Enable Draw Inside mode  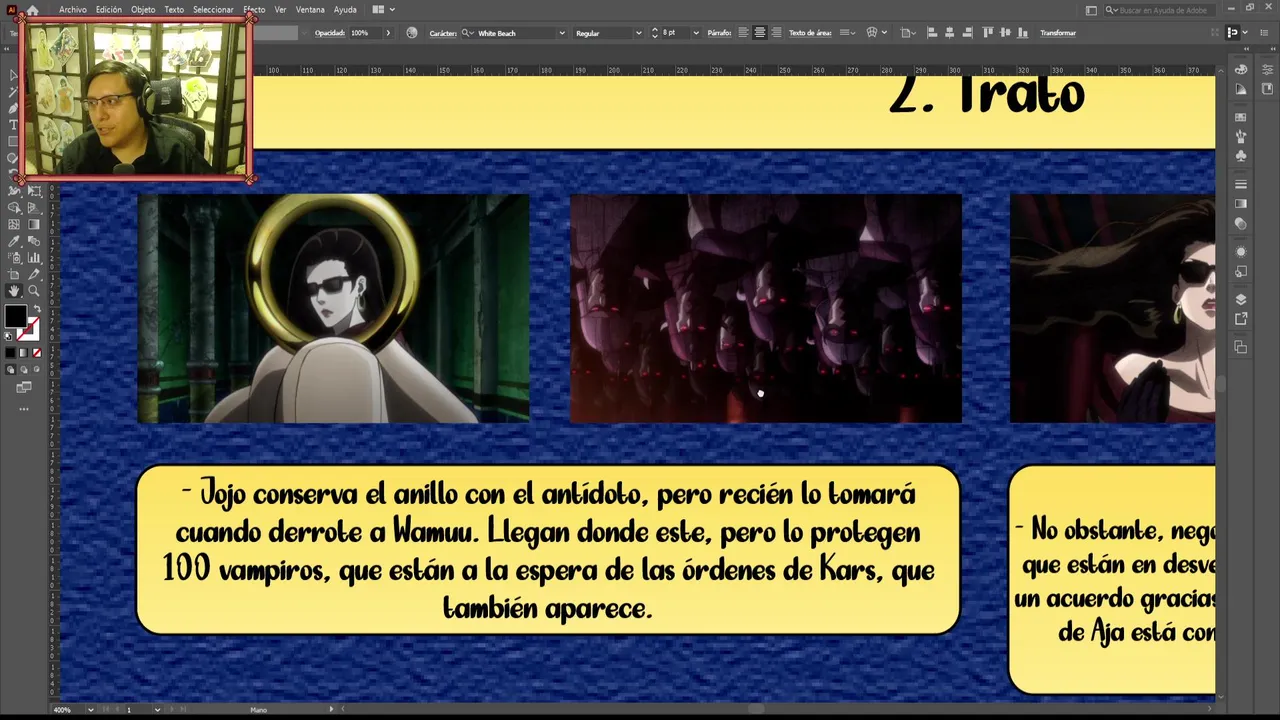pos(36,370)
